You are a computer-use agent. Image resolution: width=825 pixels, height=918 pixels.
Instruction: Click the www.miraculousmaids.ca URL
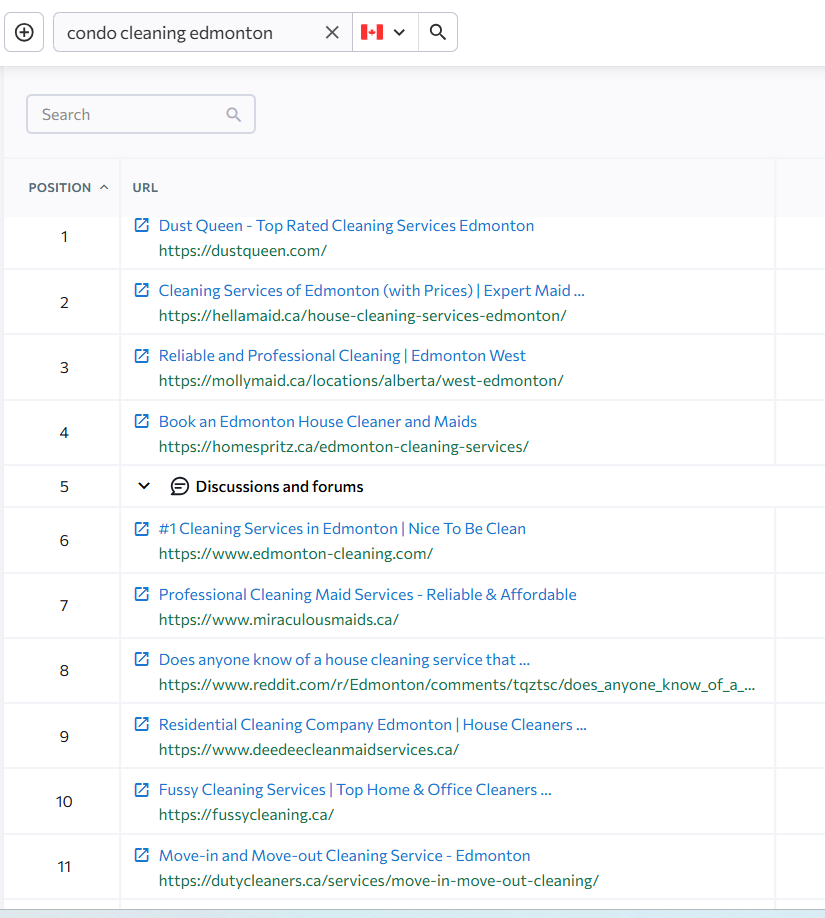[279, 620]
